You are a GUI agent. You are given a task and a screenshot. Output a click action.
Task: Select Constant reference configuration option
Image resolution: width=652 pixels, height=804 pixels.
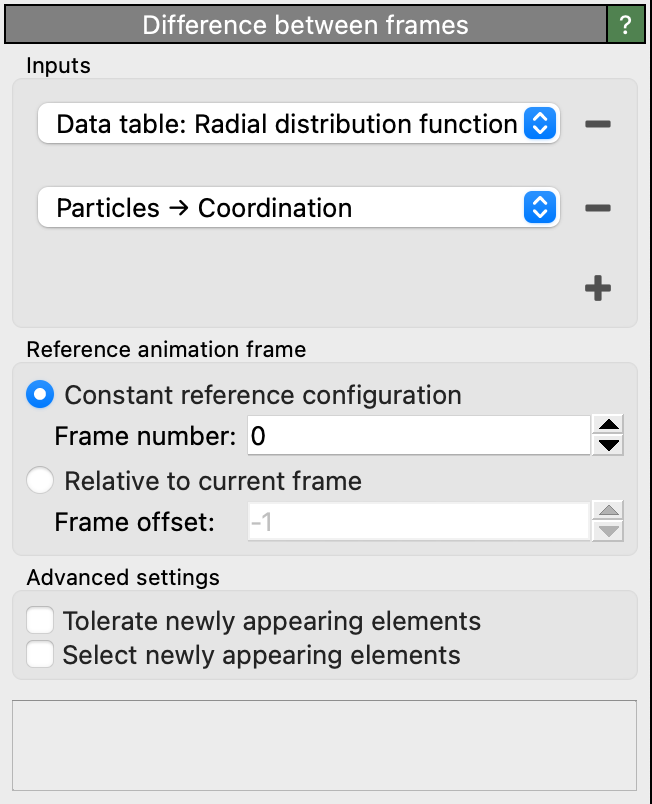pos(41,395)
